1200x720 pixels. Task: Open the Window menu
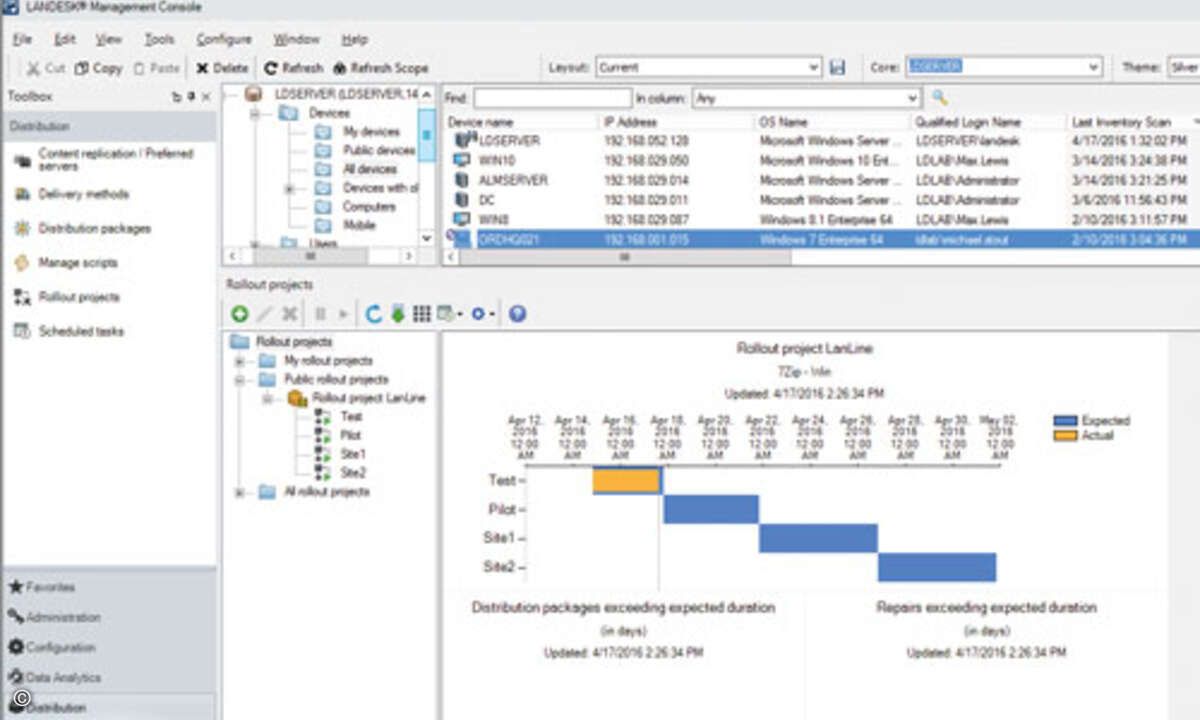(x=297, y=39)
